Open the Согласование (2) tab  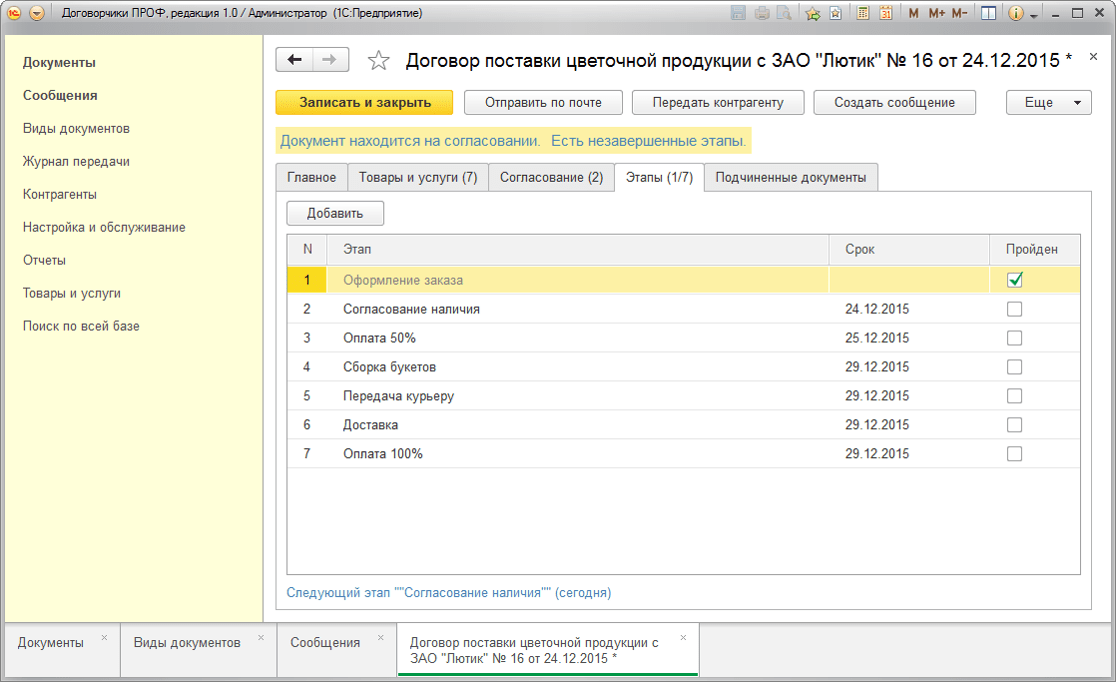[x=551, y=177]
